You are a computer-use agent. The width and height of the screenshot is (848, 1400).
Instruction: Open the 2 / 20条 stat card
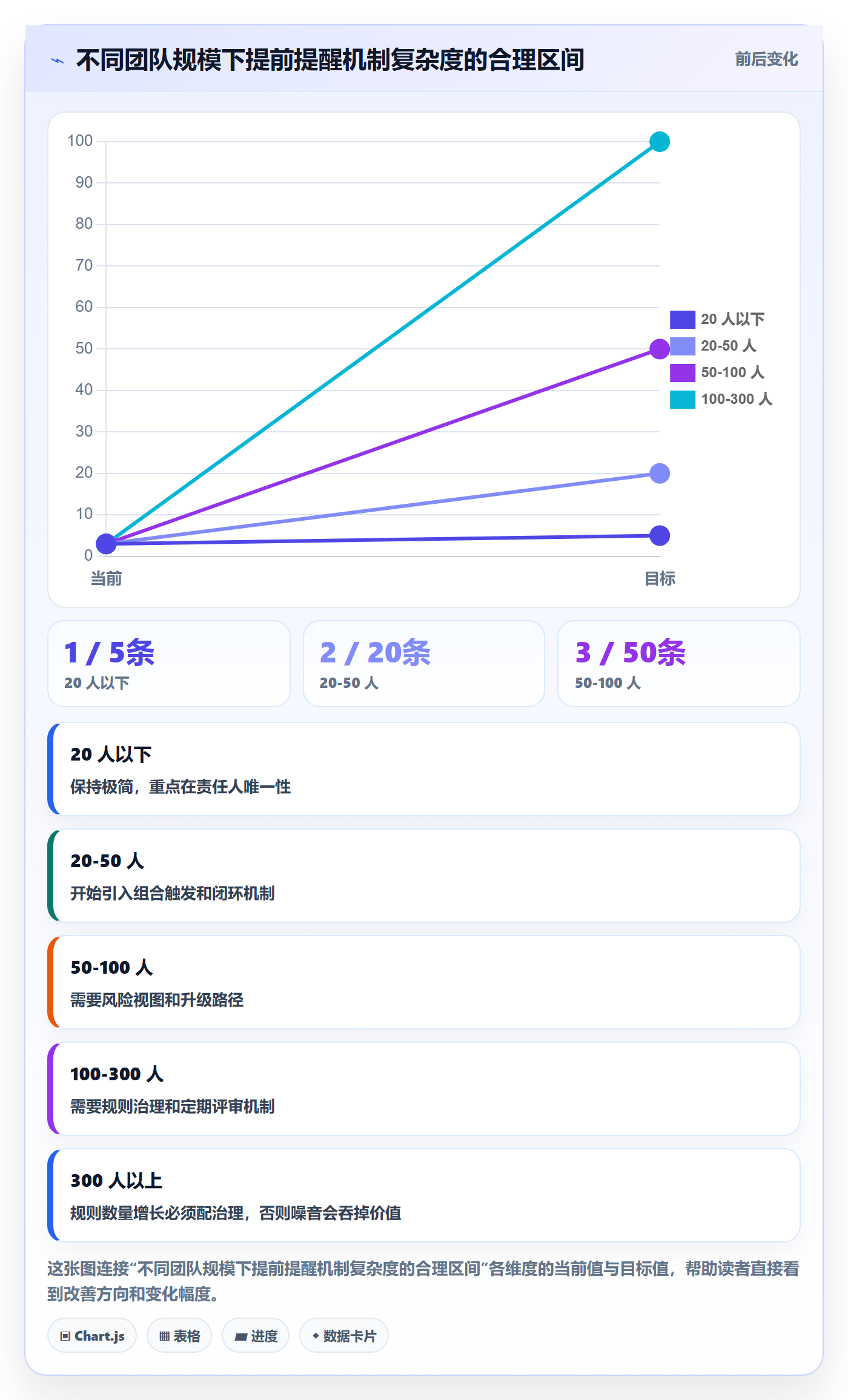click(424, 664)
